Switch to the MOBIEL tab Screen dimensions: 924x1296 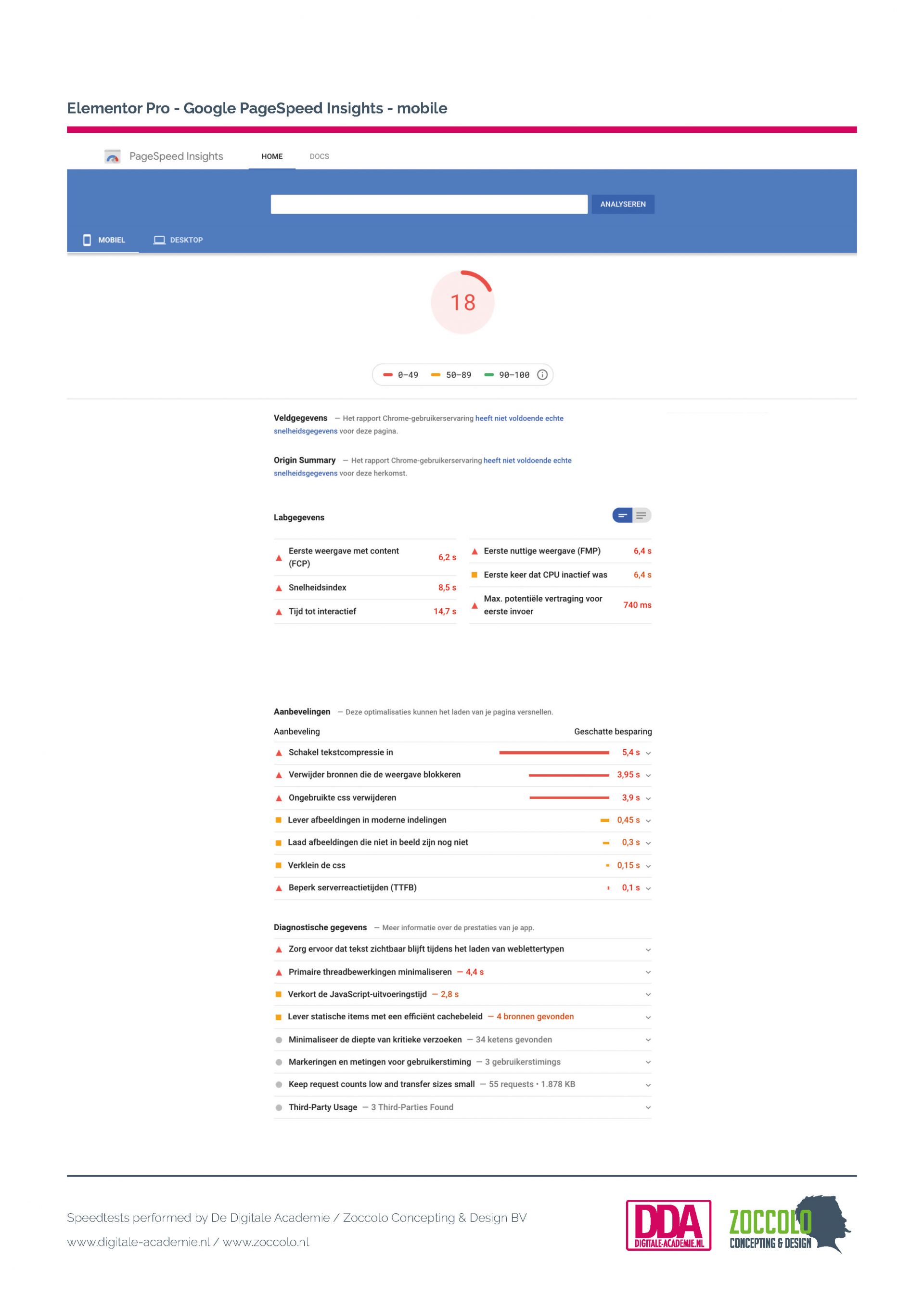pyautogui.click(x=103, y=240)
